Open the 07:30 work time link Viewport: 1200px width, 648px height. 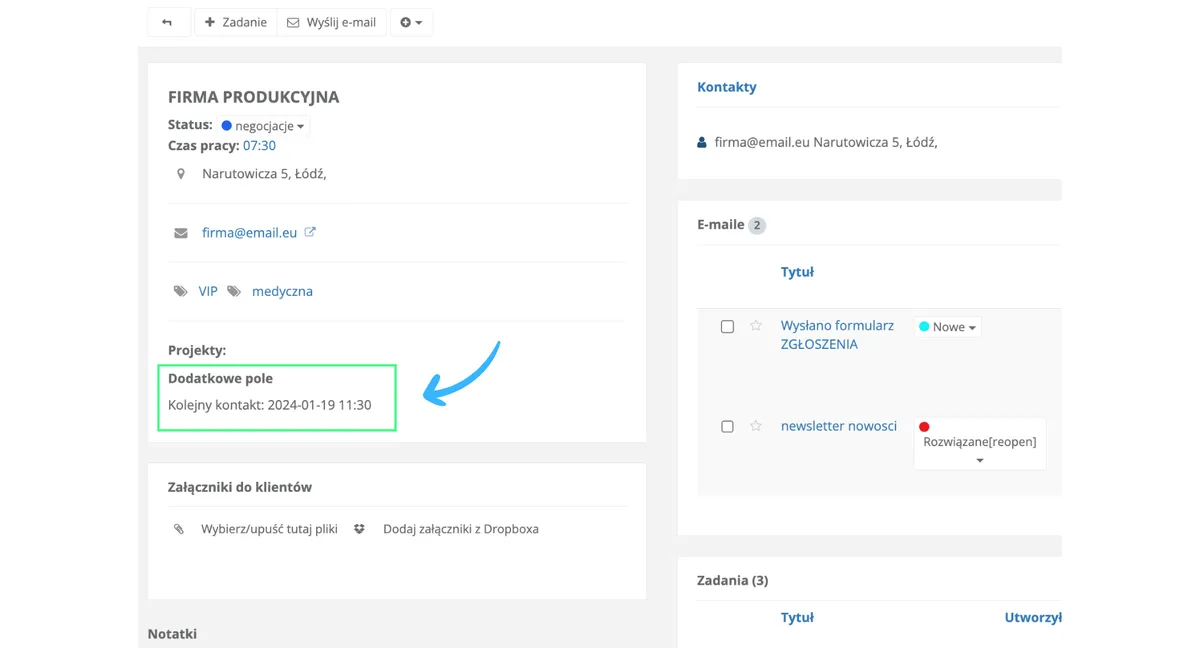click(x=259, y=145)
